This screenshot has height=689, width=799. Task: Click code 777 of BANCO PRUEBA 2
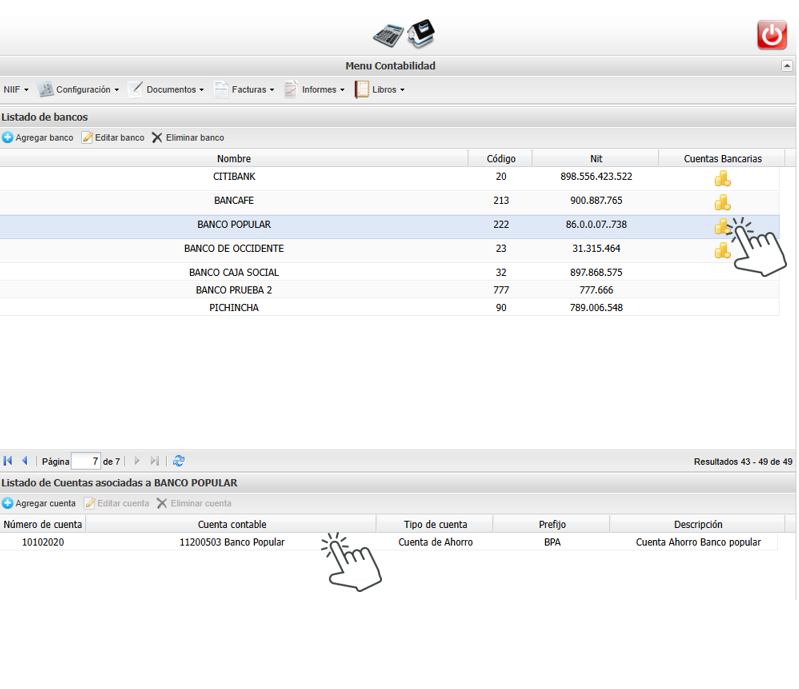pos(501,290)
